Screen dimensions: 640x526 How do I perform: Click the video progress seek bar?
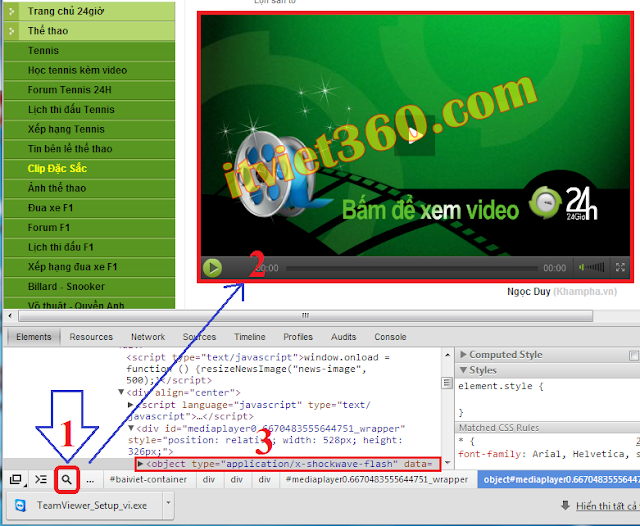click(x=412, y=268)
